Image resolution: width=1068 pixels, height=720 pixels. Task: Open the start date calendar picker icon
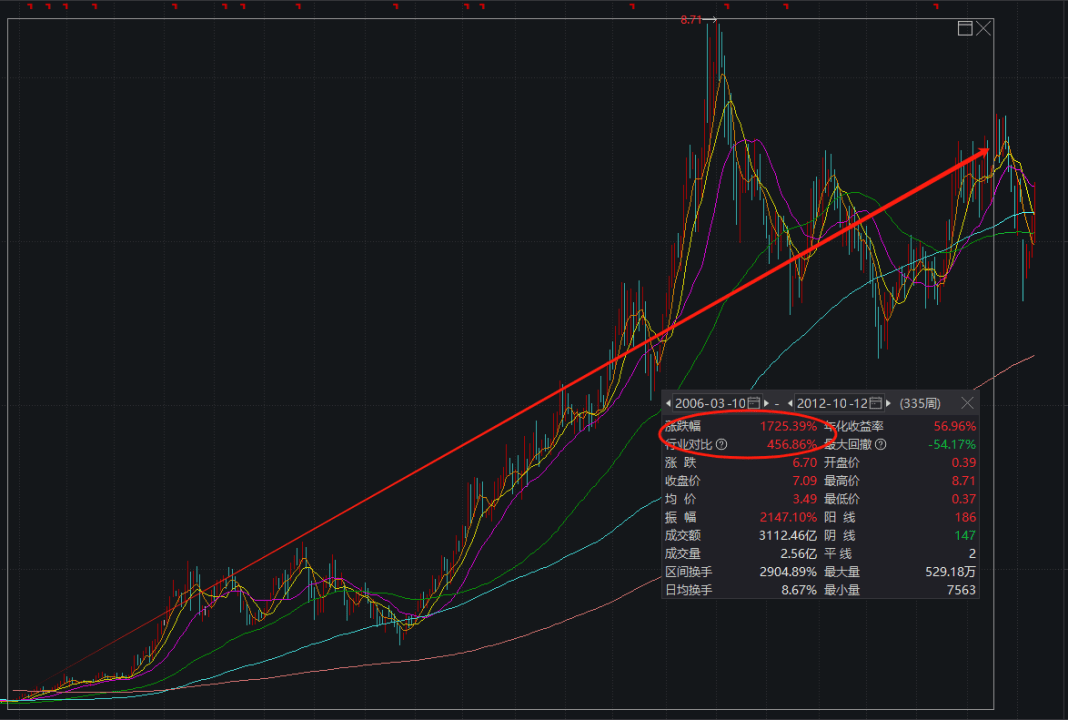(754, 403)
